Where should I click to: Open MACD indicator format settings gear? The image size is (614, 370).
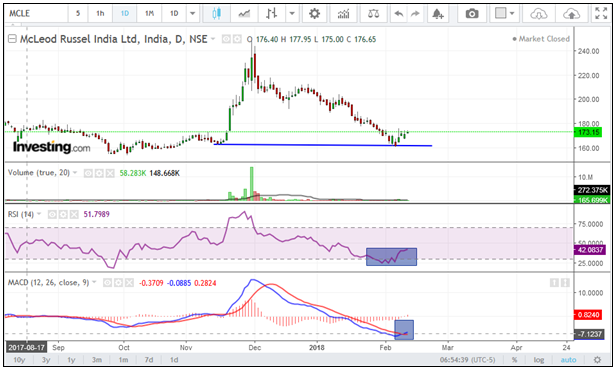pyautogui.click(x=118, y=283)
